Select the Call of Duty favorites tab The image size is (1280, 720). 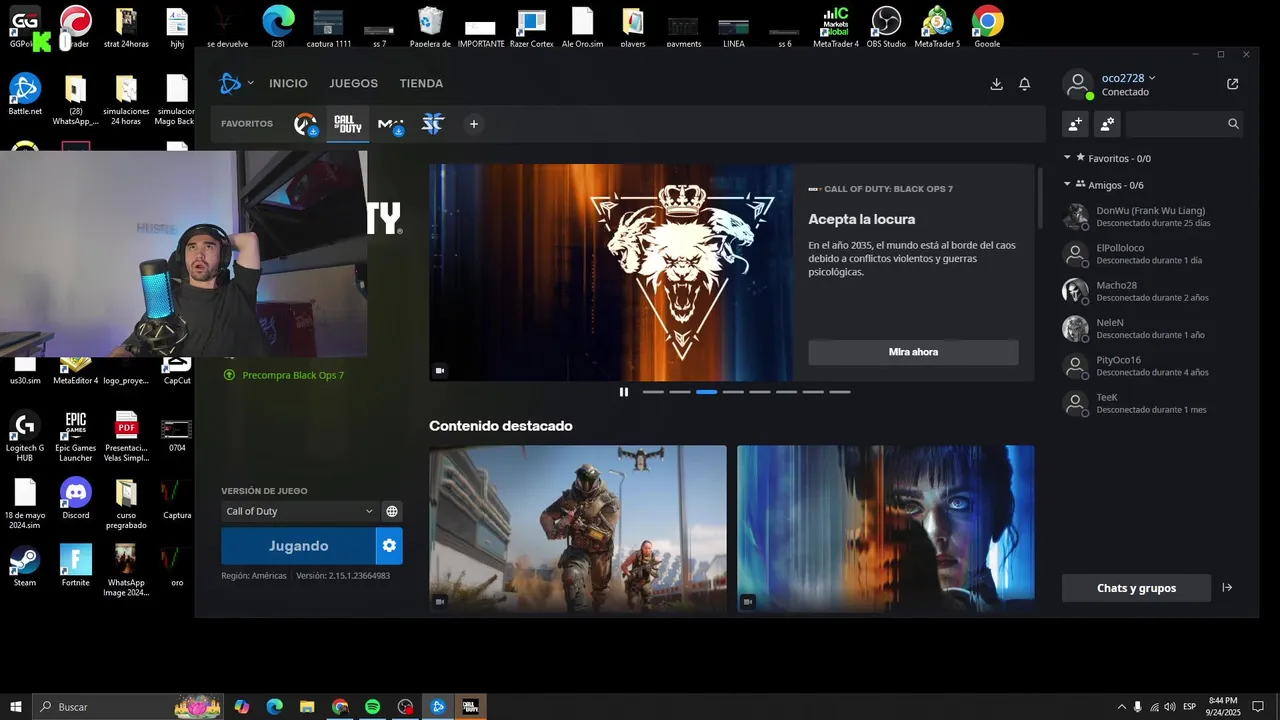347,125
